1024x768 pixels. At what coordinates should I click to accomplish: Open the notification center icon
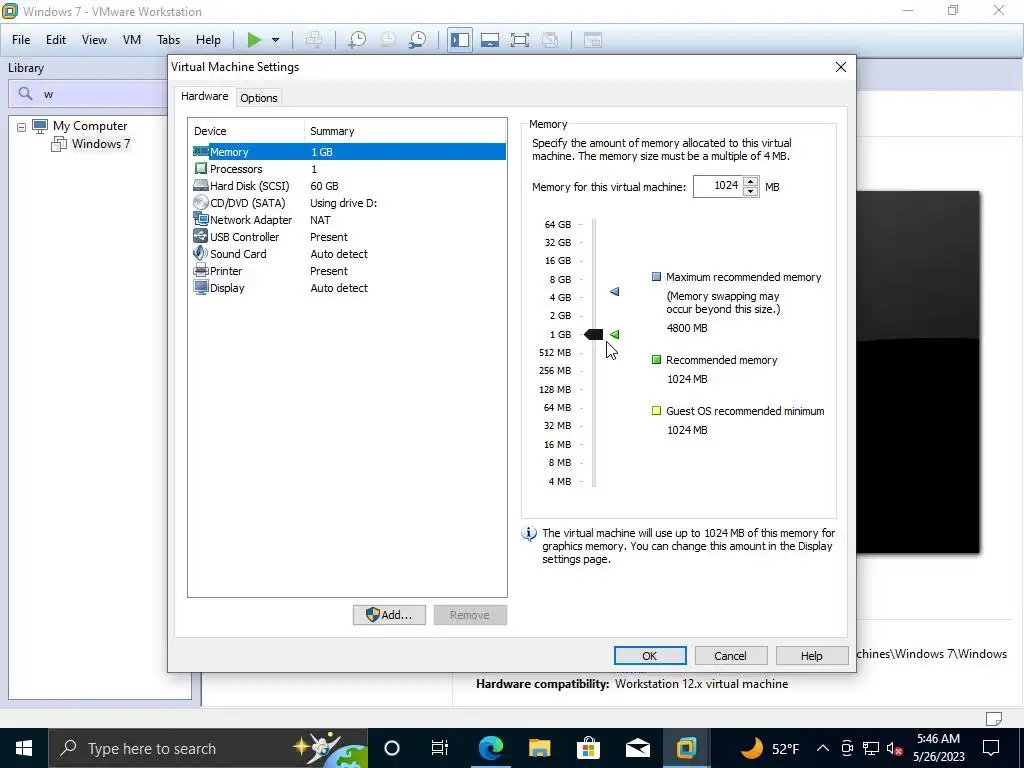coord(991,748)
